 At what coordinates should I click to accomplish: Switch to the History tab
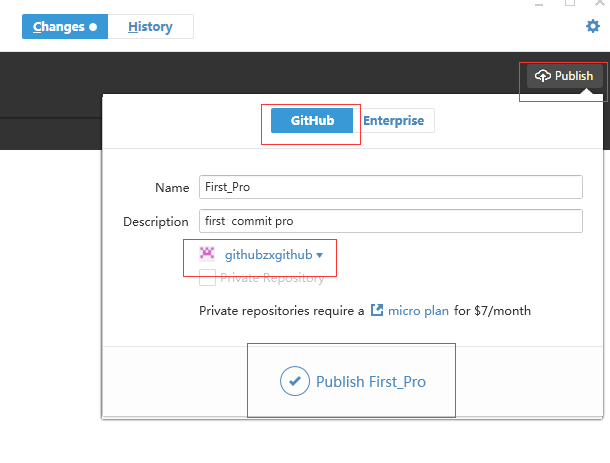point(150,26)
